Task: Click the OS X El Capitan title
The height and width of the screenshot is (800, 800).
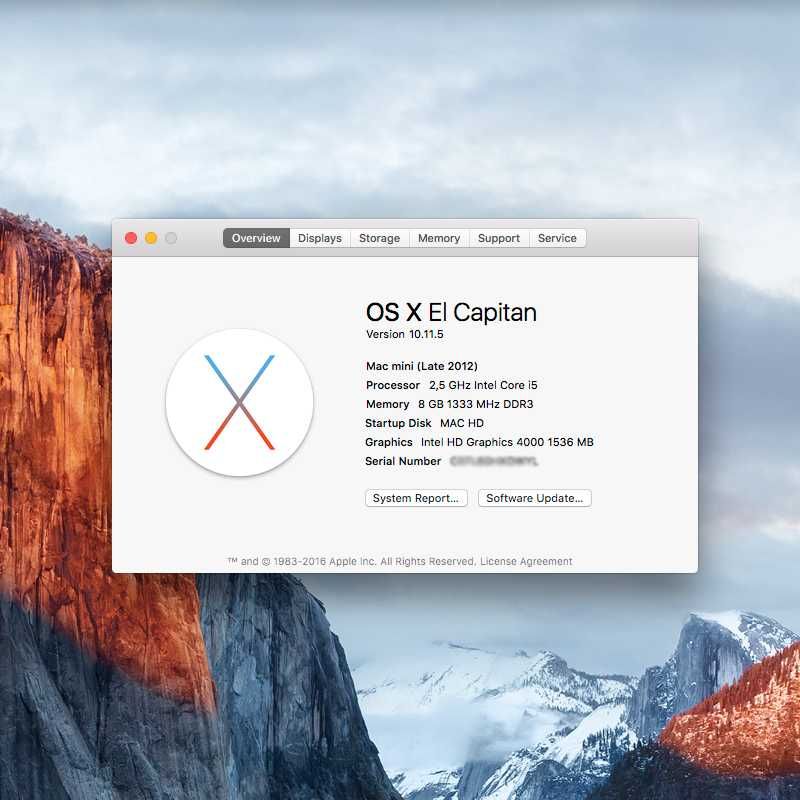Action: [x=451, y=312]
